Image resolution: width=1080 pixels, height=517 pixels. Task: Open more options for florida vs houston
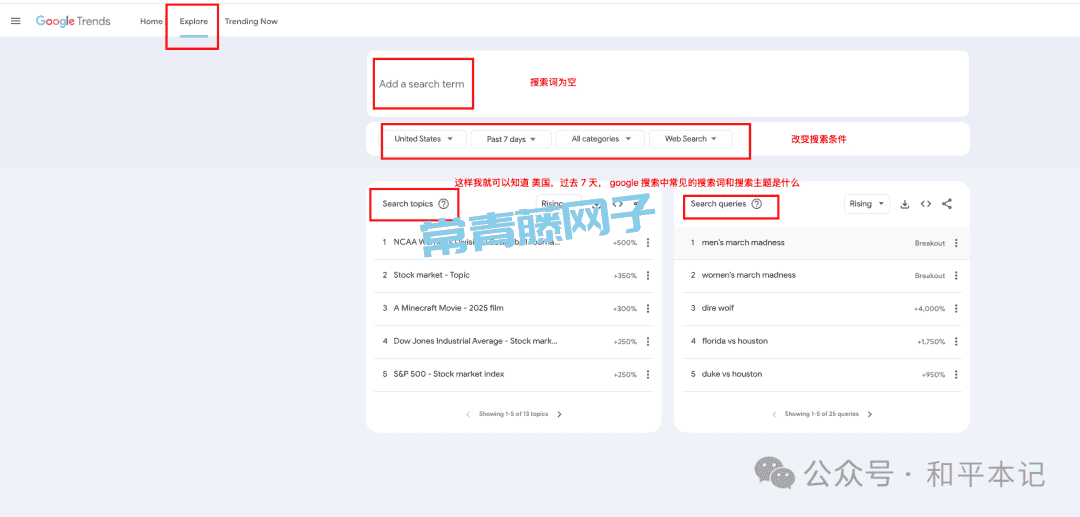pos(956,341)
